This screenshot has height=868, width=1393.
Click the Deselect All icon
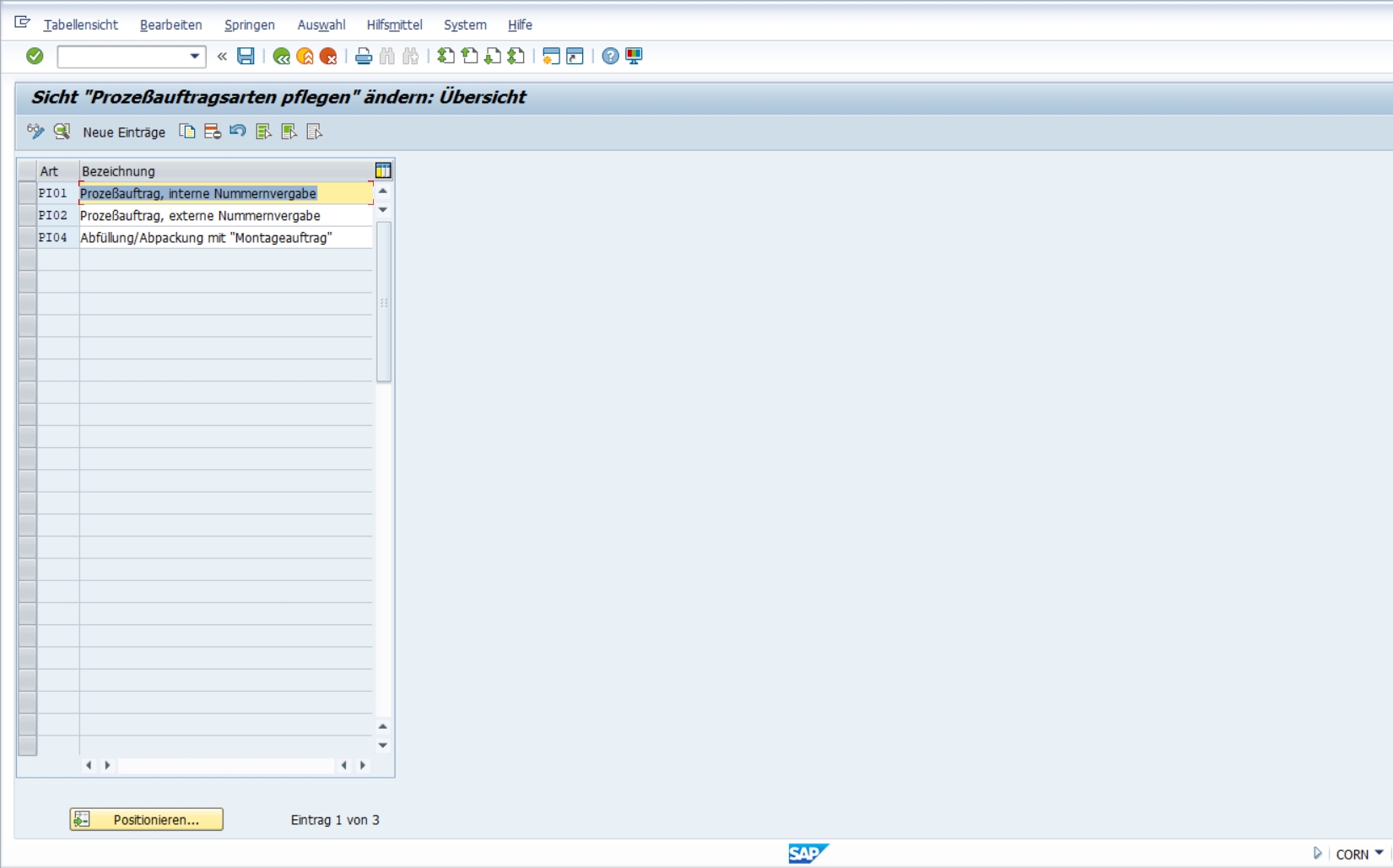pyautogui.click(x=314, y=132)
